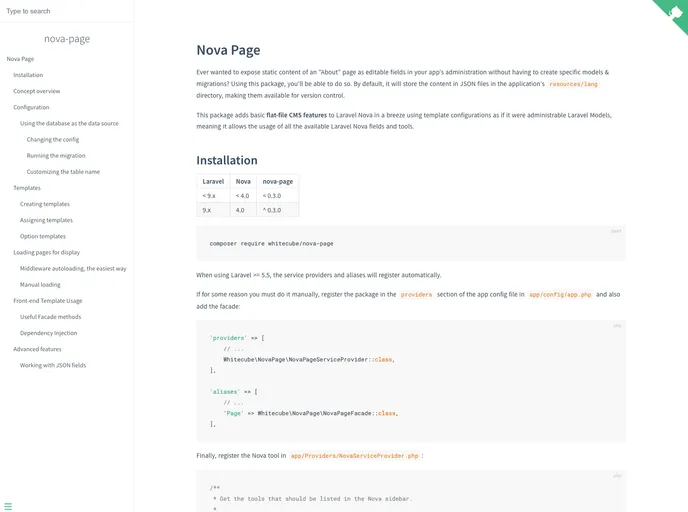Screen dimensions: 688x512
Task: Open 'Working with JSON fields' entry
Action: (x=53, y=365)
